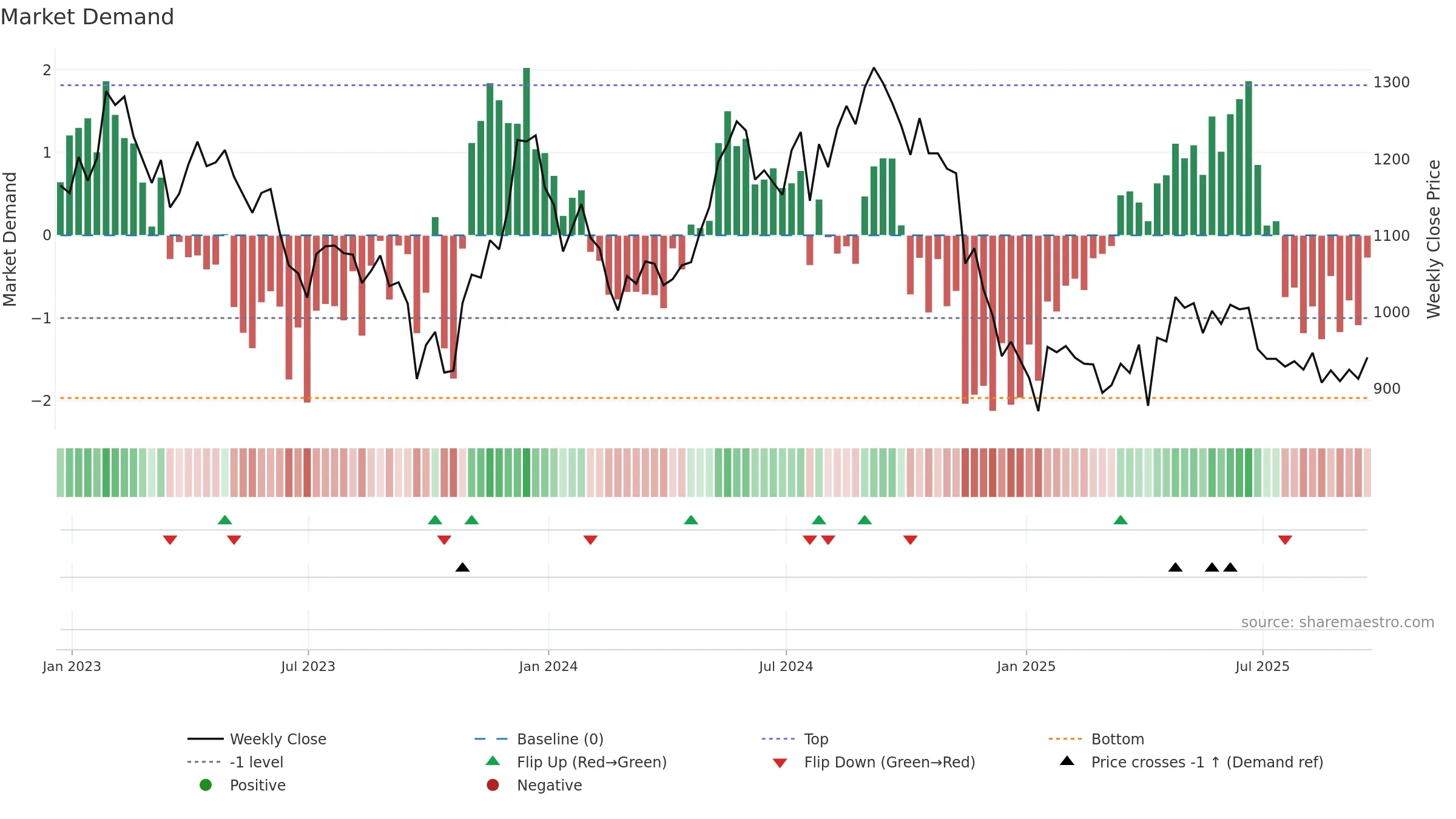Select the earliest red Flip Down marker of 2023
The width and height of the screenshot is (1456, 819).
(x=170, y=540)
